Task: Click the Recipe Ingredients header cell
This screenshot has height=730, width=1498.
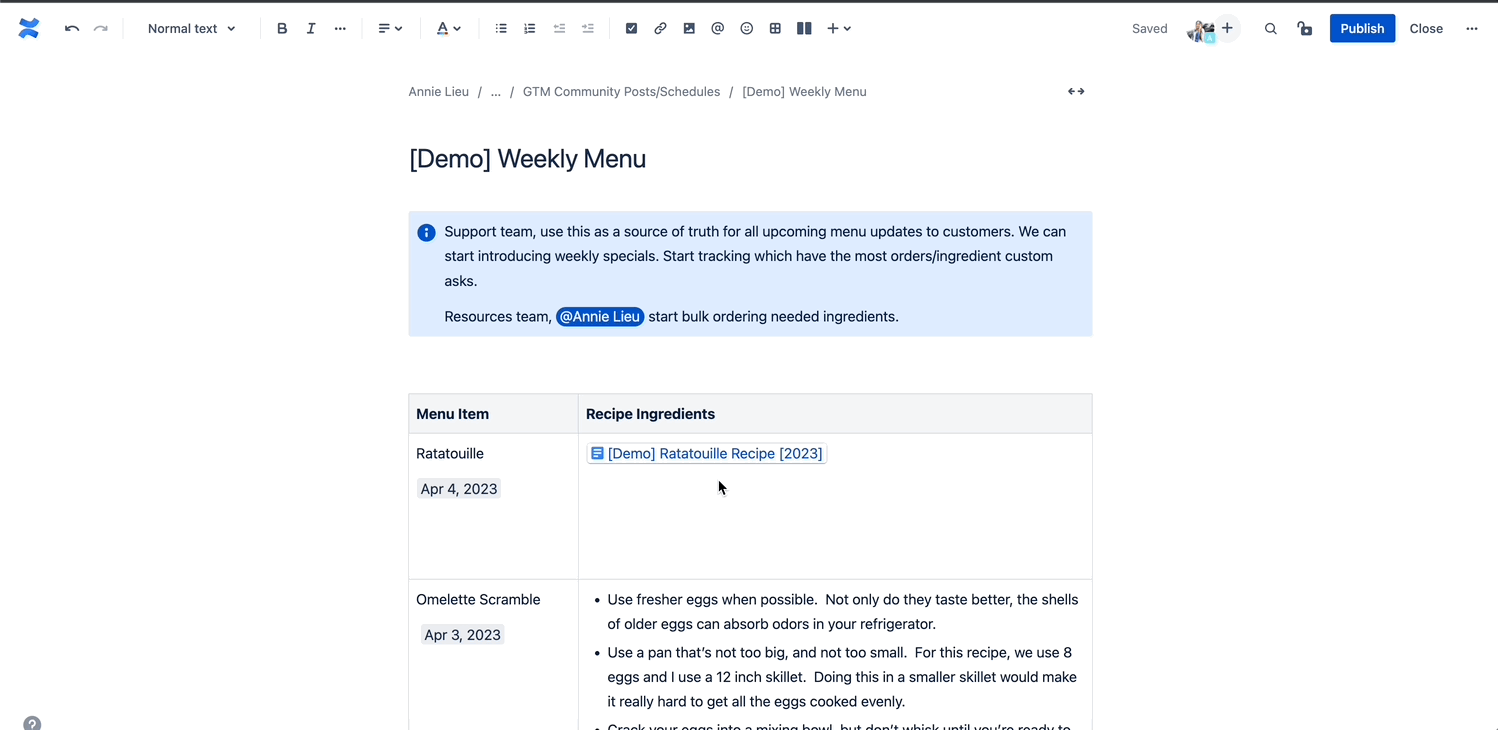Action: tap(835, 414)
